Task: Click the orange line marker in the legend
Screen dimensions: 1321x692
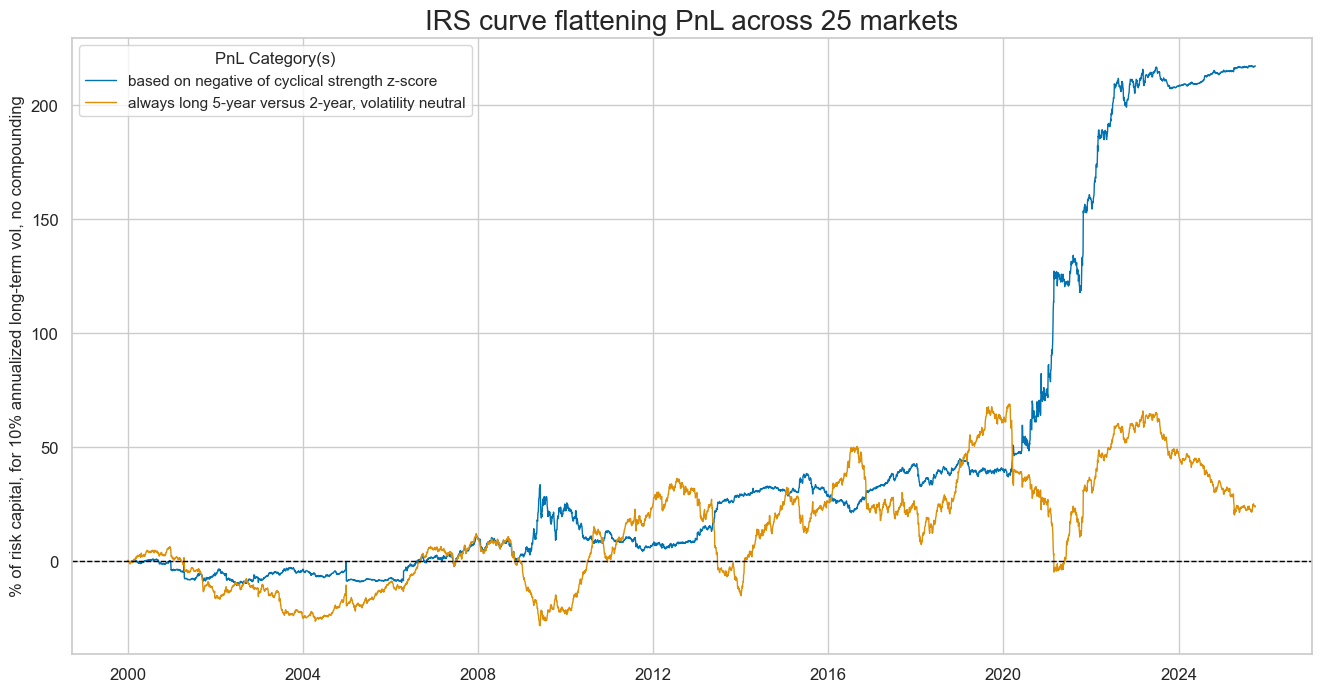Action: click(100, 102)
